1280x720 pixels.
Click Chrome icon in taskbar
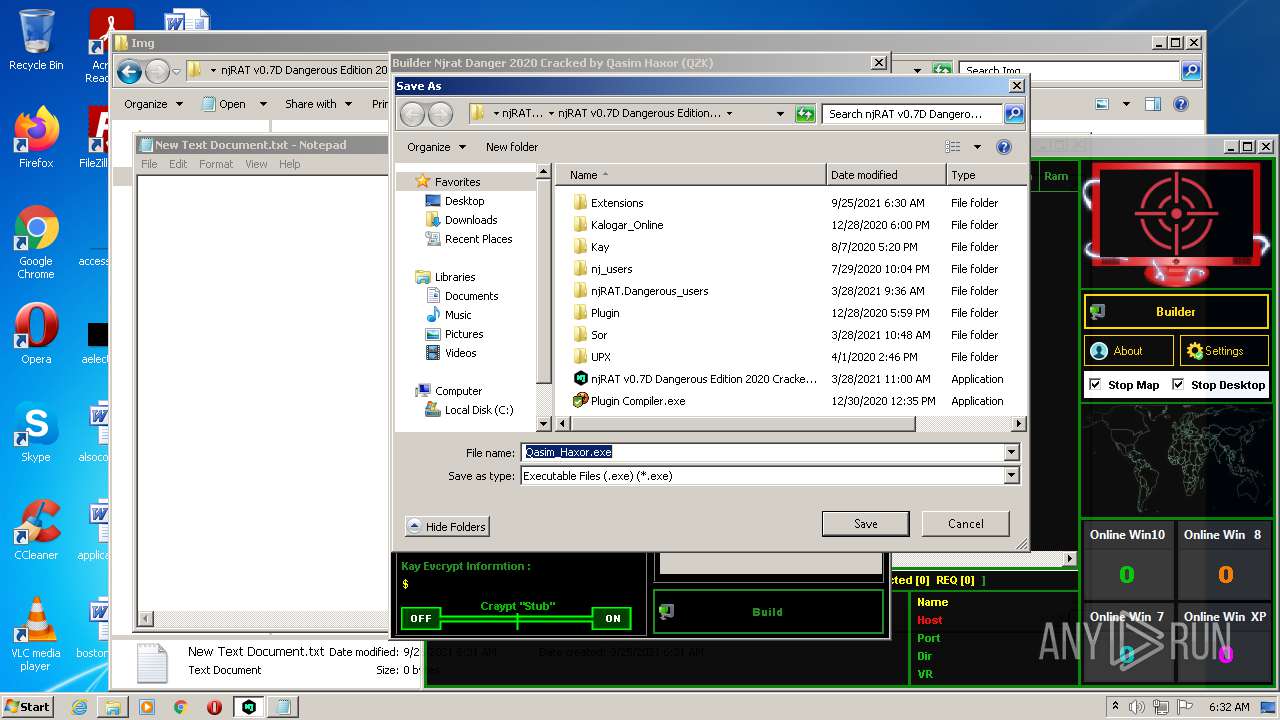pyautogui.click(x=180, y=707)
